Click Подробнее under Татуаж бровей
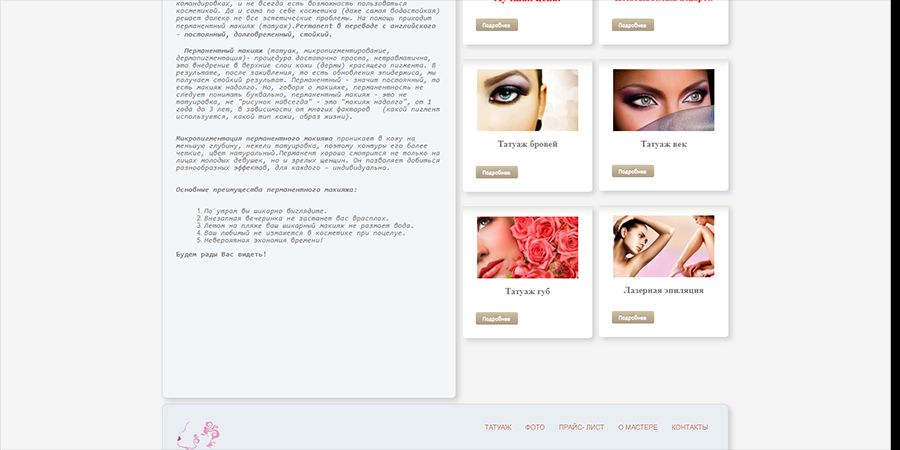The height and width of the screenshot is (450, 900). [x=496, y=172]
